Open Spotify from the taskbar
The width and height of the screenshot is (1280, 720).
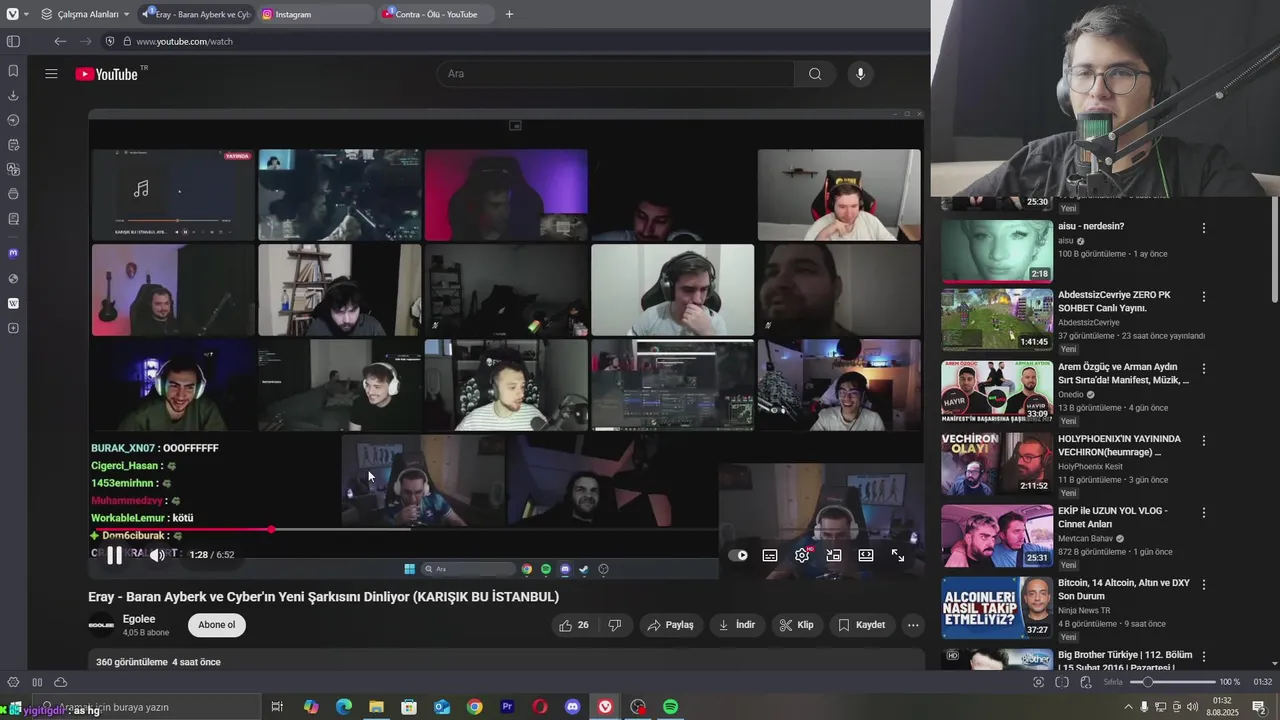(671, 707)
